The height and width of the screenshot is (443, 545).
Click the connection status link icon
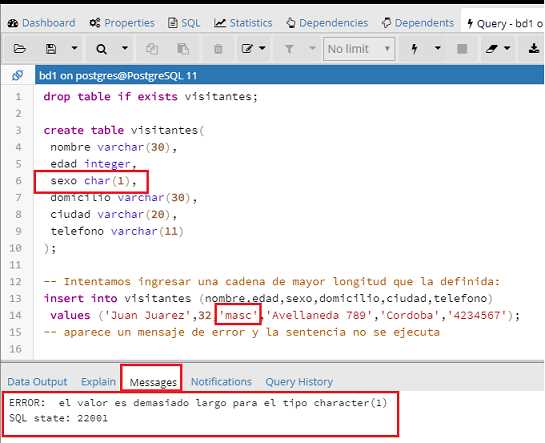[17, 75]
